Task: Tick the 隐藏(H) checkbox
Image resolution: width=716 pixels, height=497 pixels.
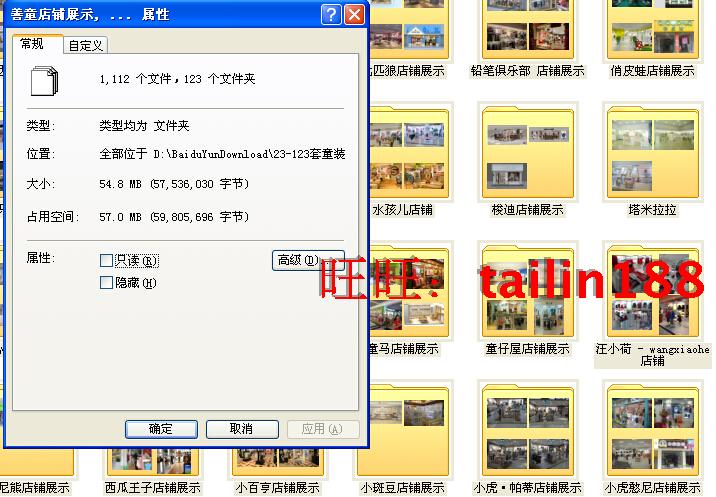Action: coord(106,282)
